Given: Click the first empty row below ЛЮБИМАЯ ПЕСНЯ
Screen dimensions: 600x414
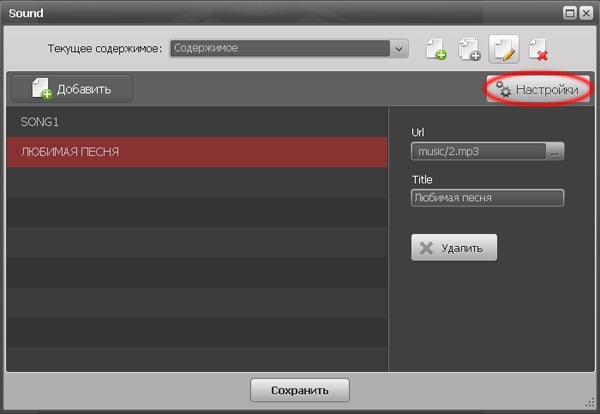Looking at the screenshot, I should (x=196, y=181).
